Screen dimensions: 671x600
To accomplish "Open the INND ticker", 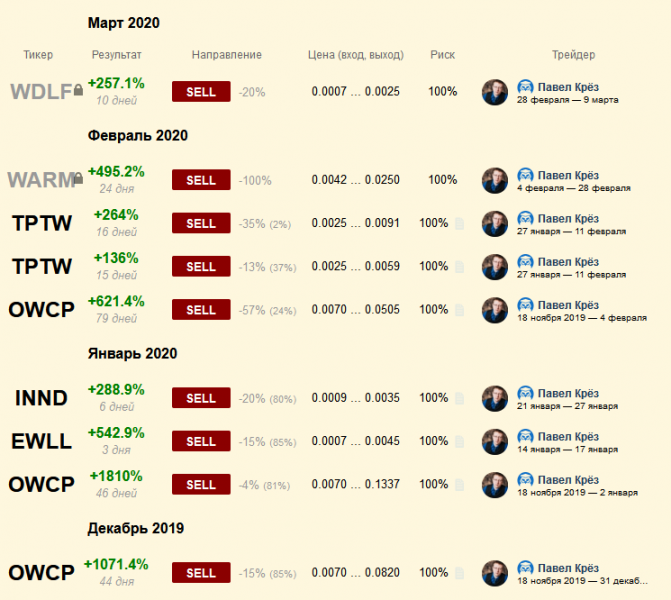I will click(x=42, y=398).
